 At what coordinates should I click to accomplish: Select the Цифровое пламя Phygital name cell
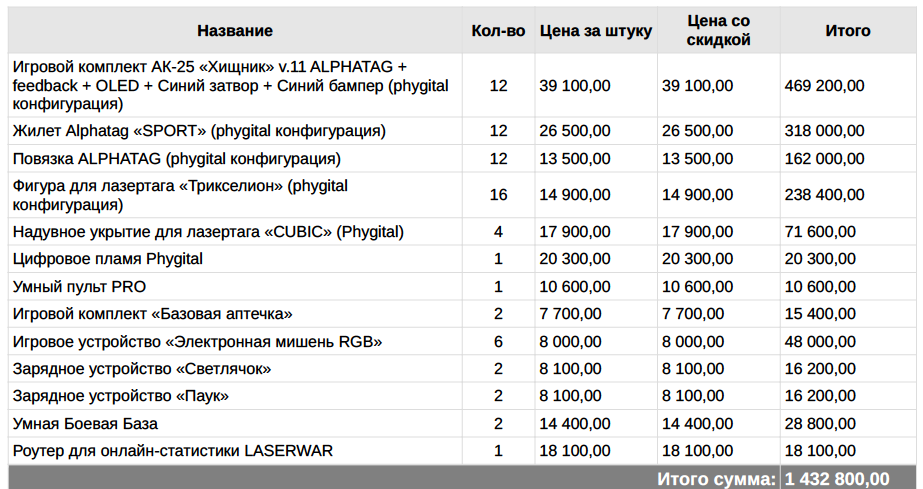[x=108, y=259]
